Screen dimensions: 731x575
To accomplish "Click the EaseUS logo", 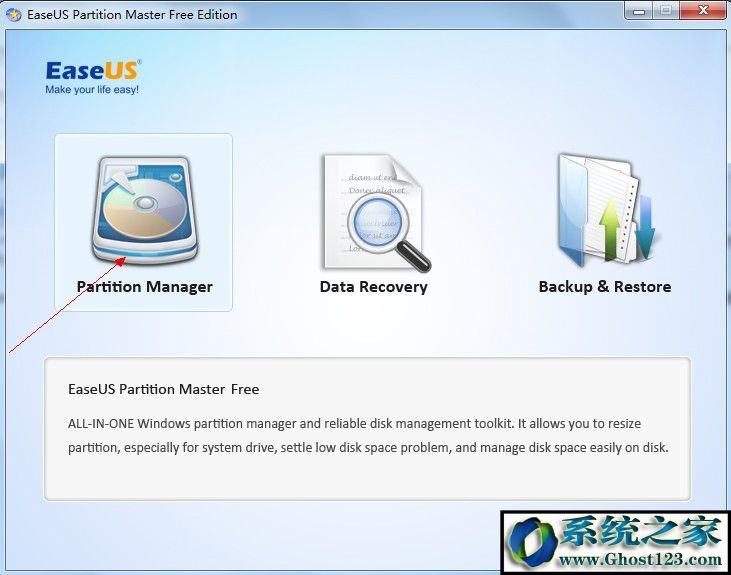I will click(93, 70).
